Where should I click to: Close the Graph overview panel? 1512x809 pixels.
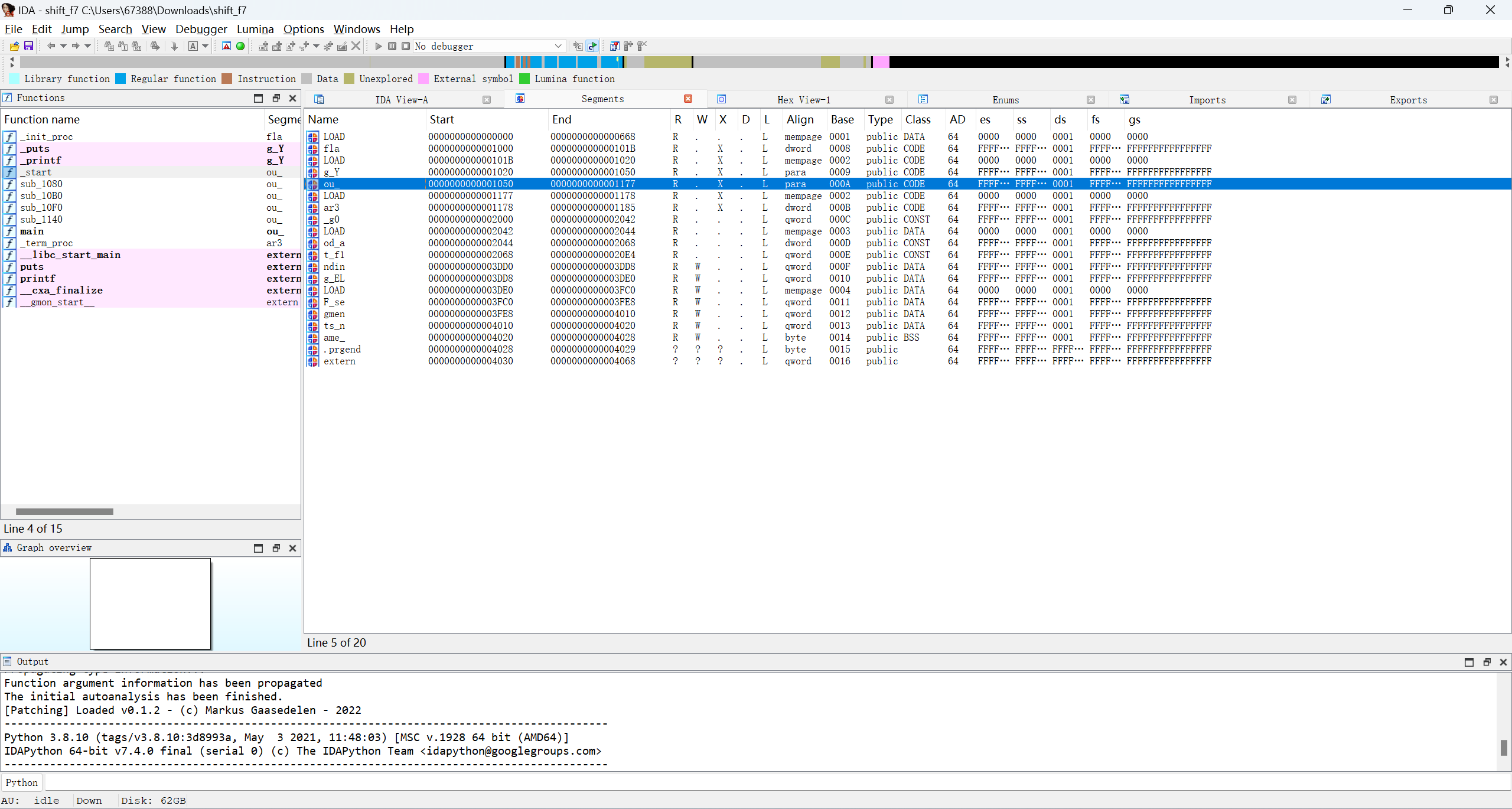292,548
